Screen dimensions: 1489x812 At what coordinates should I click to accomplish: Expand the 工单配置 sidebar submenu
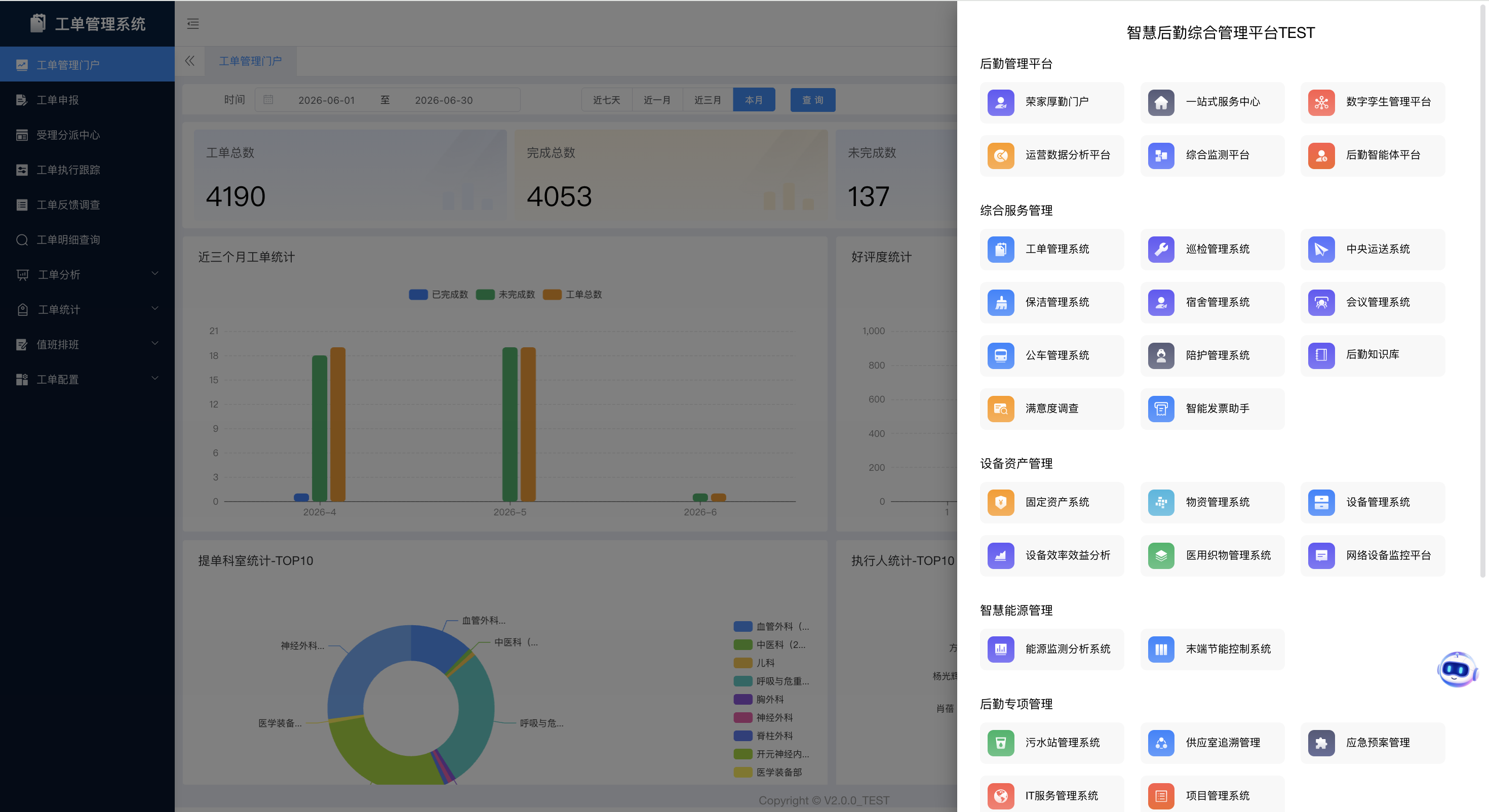click(x=87, y=379)
